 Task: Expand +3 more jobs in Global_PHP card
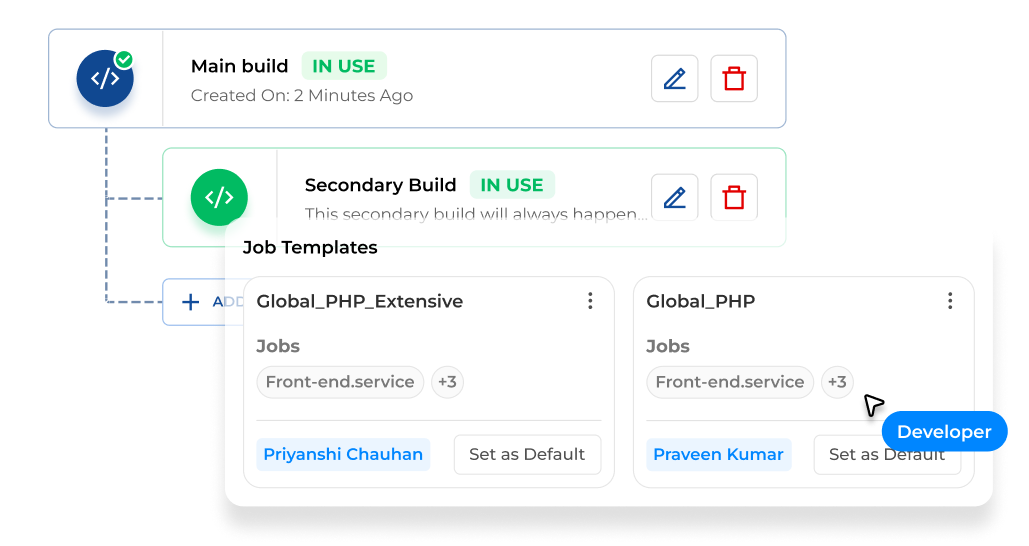(x=837, y=382)
